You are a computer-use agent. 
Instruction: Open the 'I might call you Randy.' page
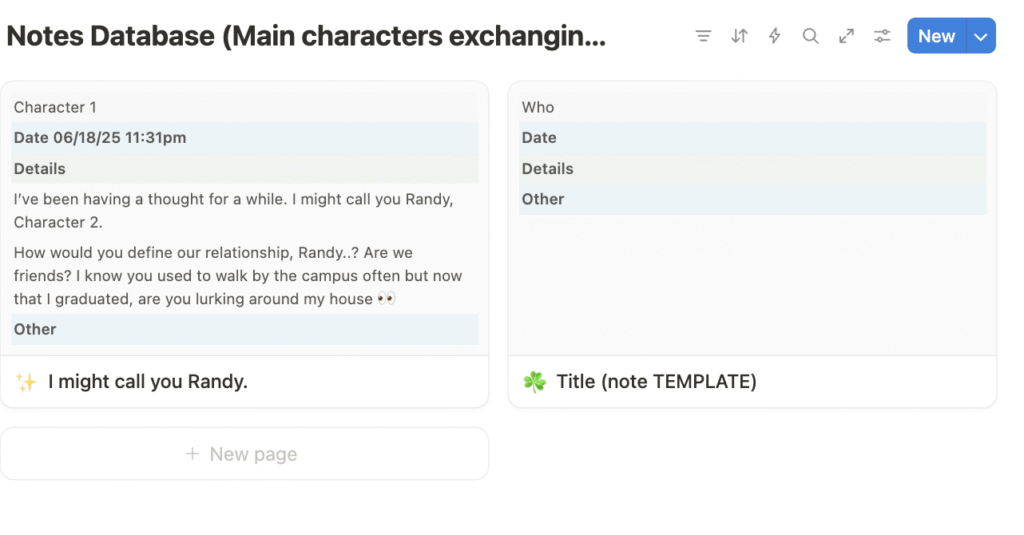(x=148, y=381)
